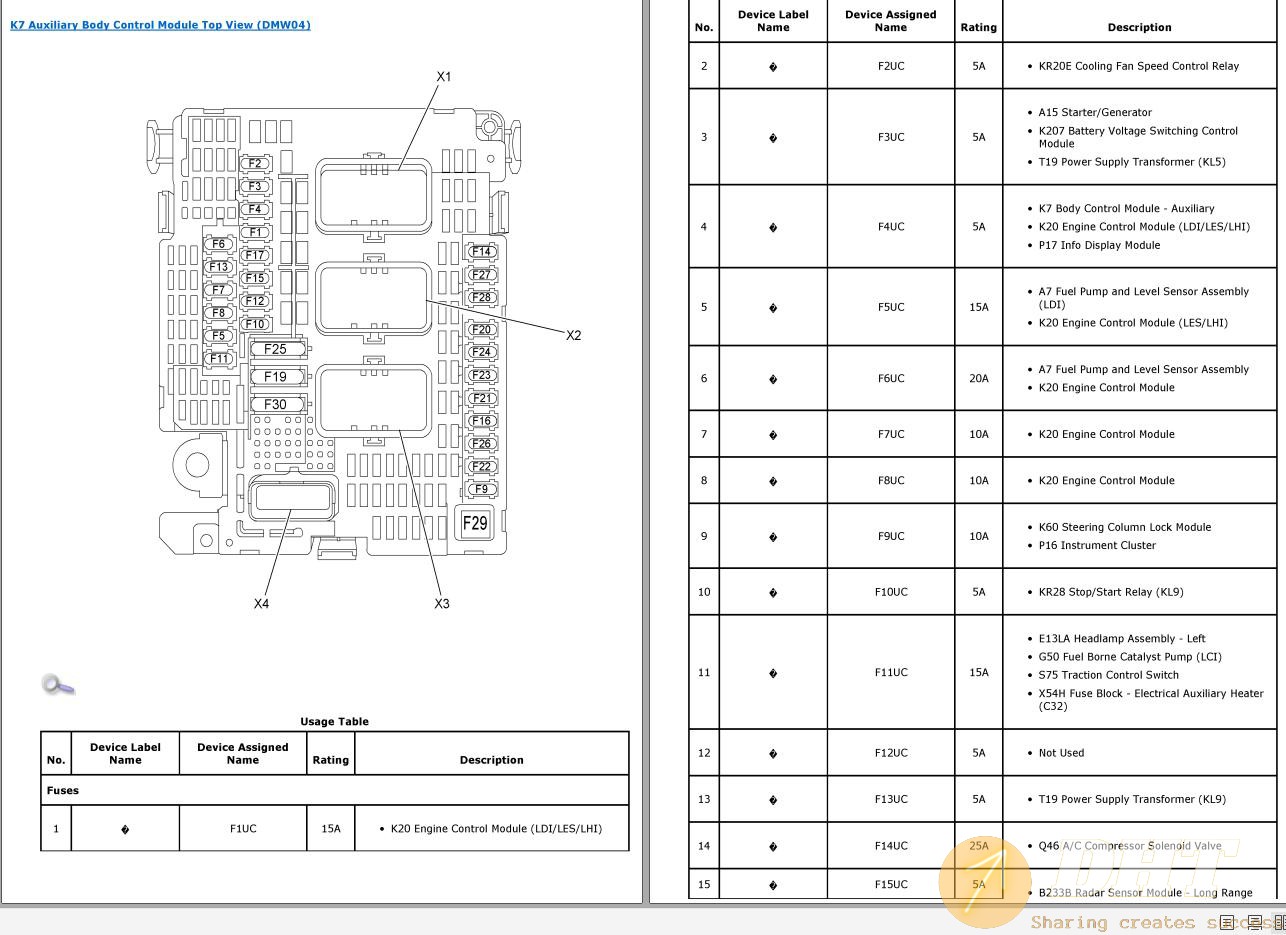Click 'E13LA Headlamp Assembly - Left' text
Image resolution: width=1286 pixels, height=935 pixels.
click(x=1122, y=638)
